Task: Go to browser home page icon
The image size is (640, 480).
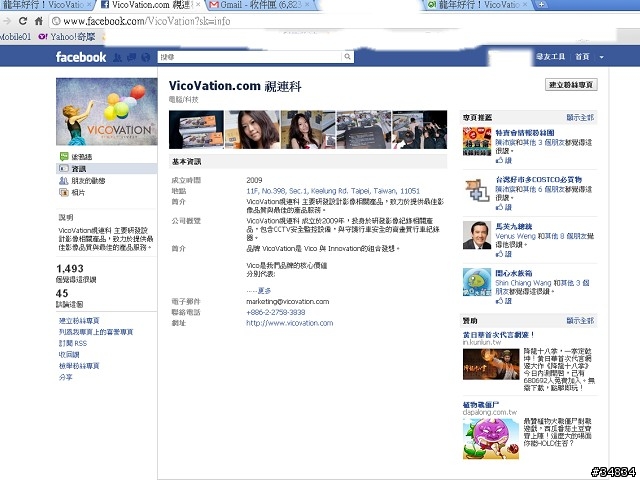Action: click(39, 21)
